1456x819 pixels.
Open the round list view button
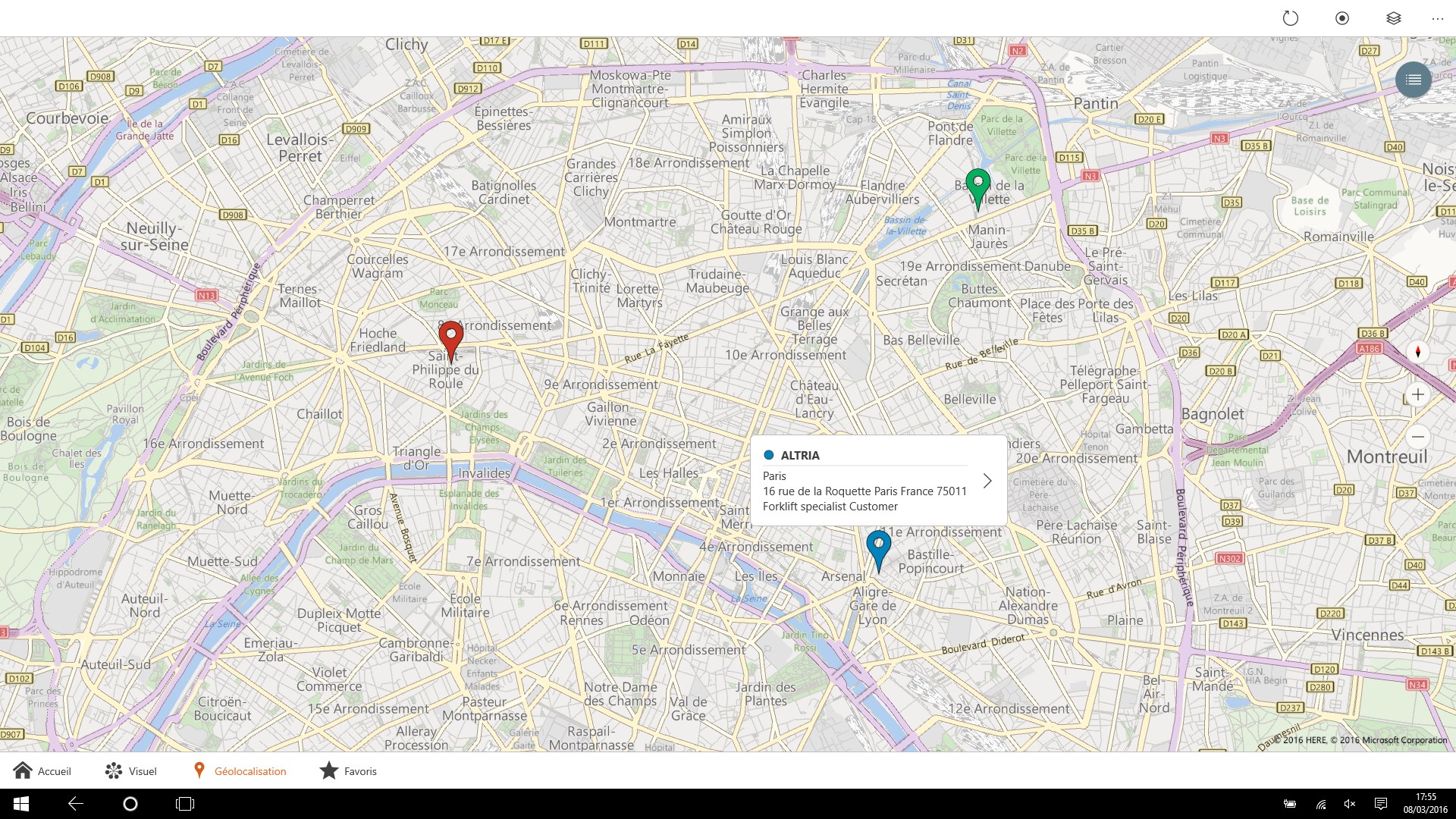pyautogui.click(x=1414, y=80)
